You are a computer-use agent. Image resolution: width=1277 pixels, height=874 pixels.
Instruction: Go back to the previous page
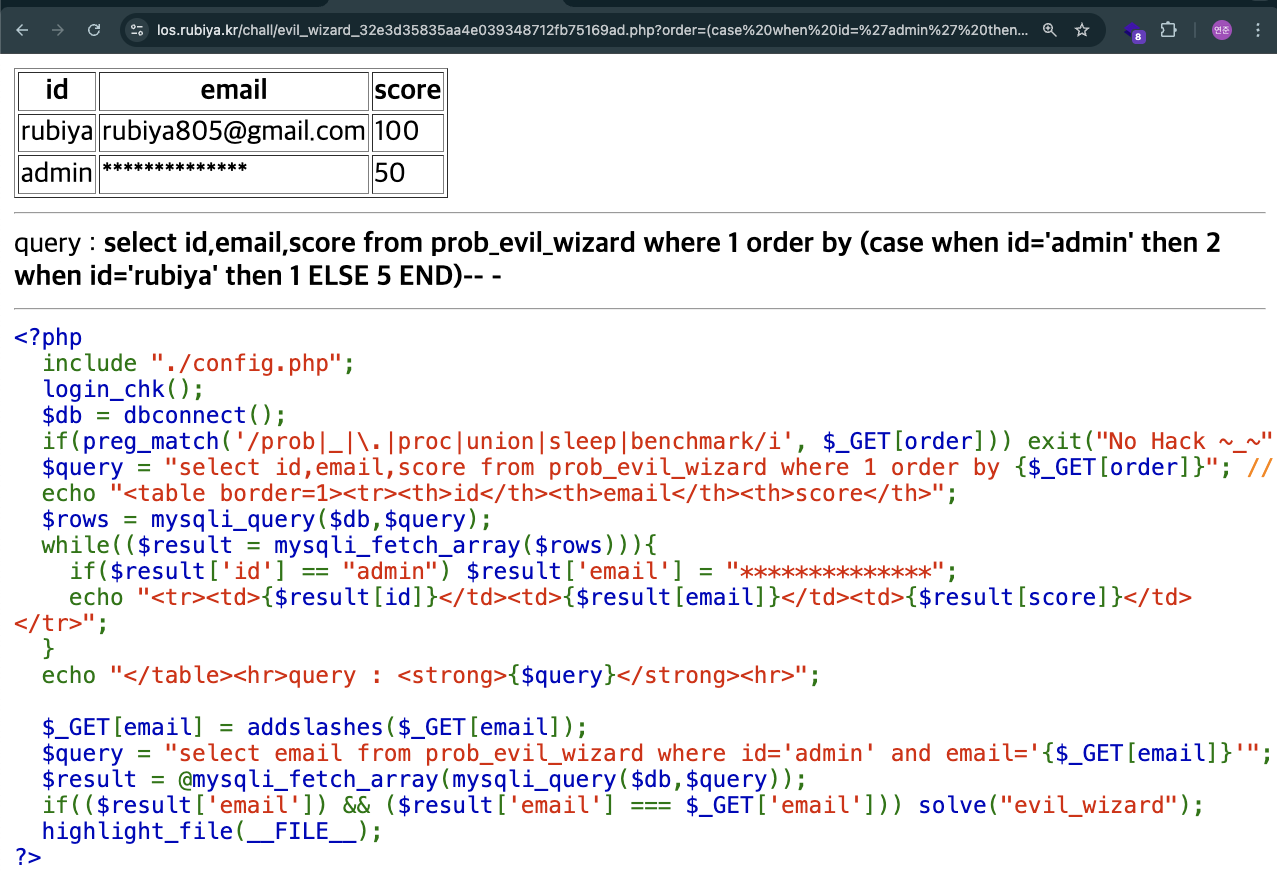(22, 30)
